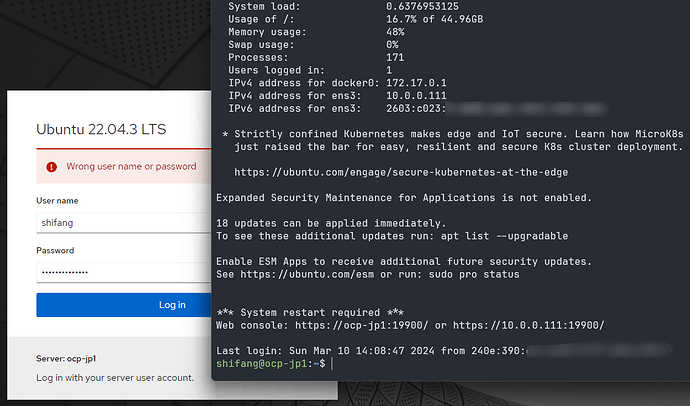This screenshot has height=406, width=690.
Task: Click the 'Server: ocp-jp1' text
Action: tap(66, 358)
